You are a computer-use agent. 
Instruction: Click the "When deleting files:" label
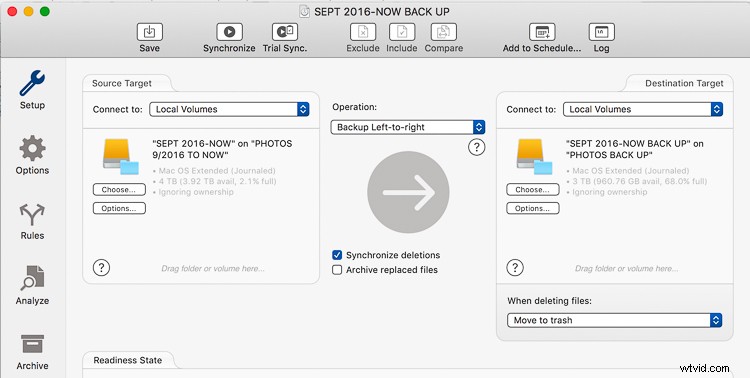[x=550, y=301]
